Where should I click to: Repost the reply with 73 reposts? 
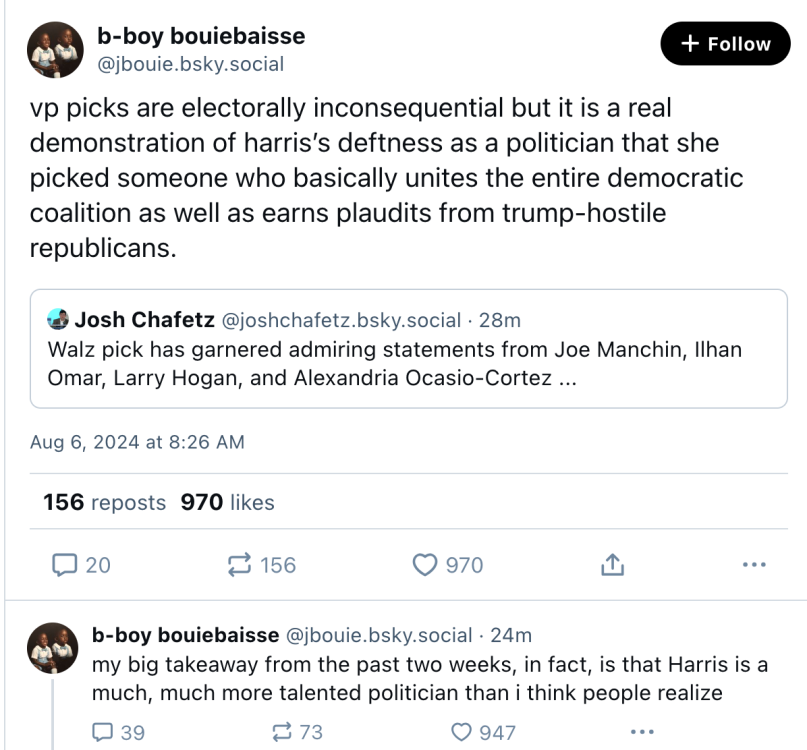[x=281, y=732]
